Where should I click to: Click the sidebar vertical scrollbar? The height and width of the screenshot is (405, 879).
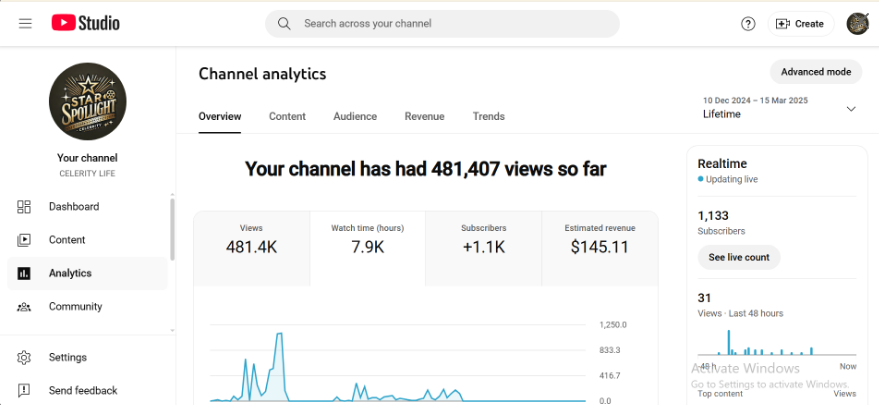coord(172,228)
